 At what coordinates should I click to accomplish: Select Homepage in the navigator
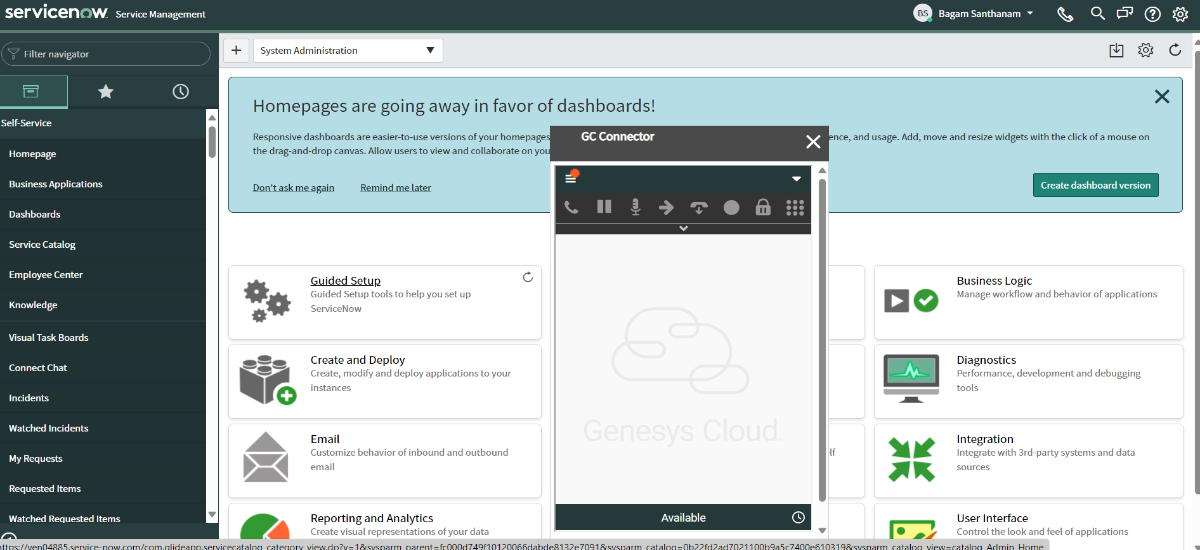32,154
